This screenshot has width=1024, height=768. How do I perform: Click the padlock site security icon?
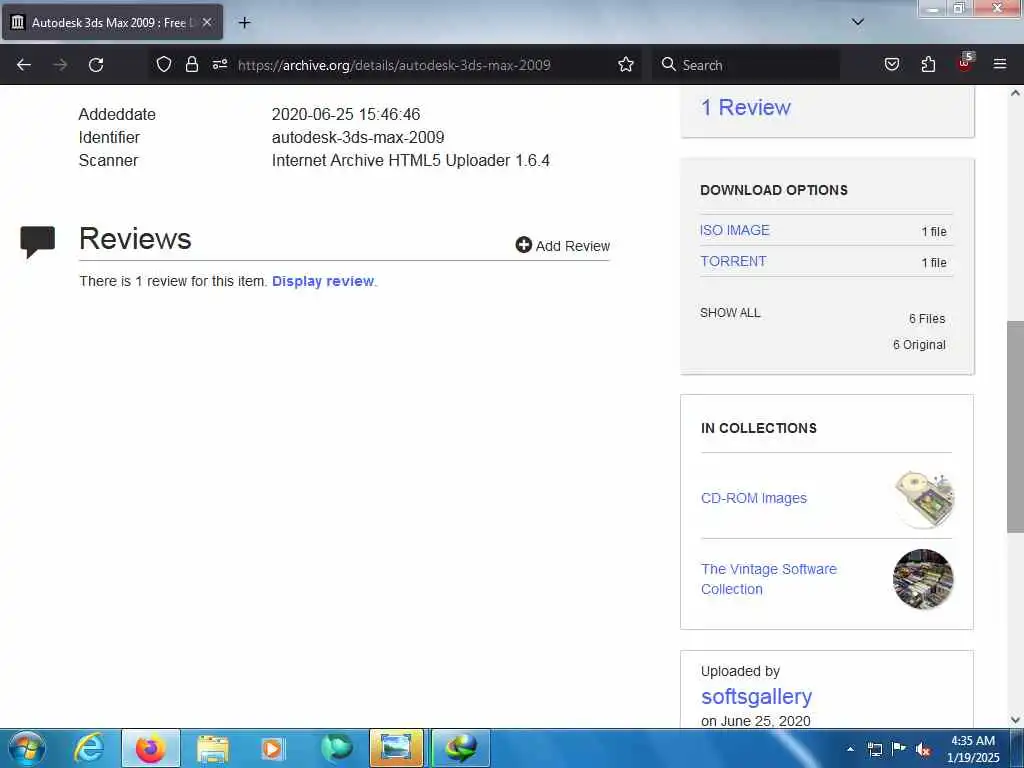(191, 64)
